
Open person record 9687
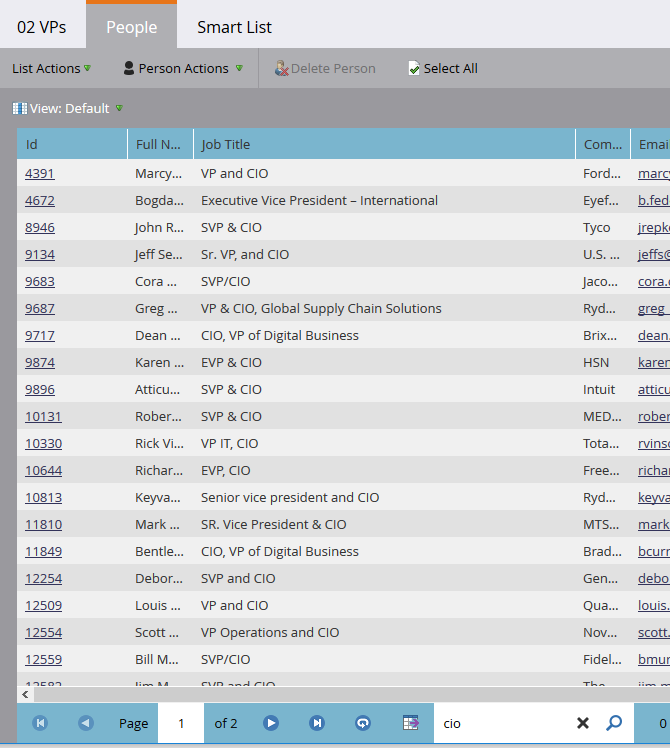click(x=40, y=308)
